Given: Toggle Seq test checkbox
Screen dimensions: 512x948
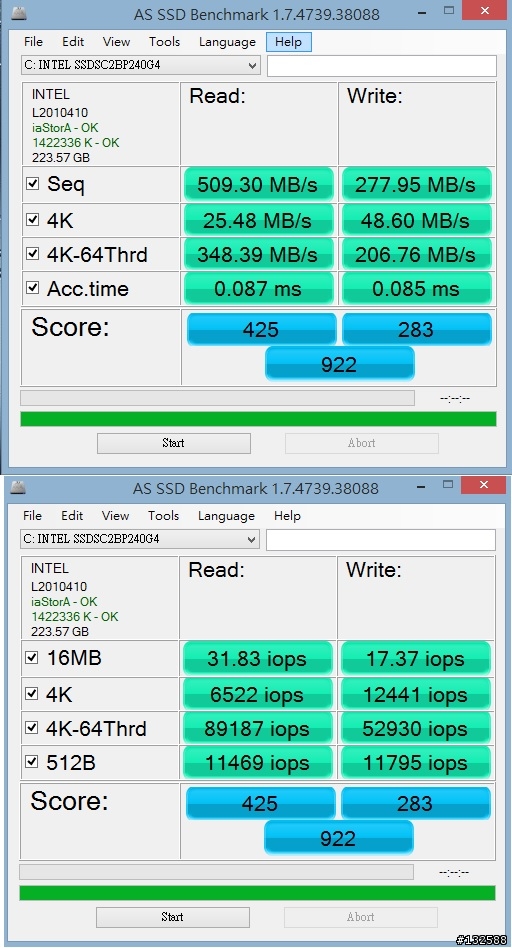Looking at the screenshot, I should coord(33,184).
